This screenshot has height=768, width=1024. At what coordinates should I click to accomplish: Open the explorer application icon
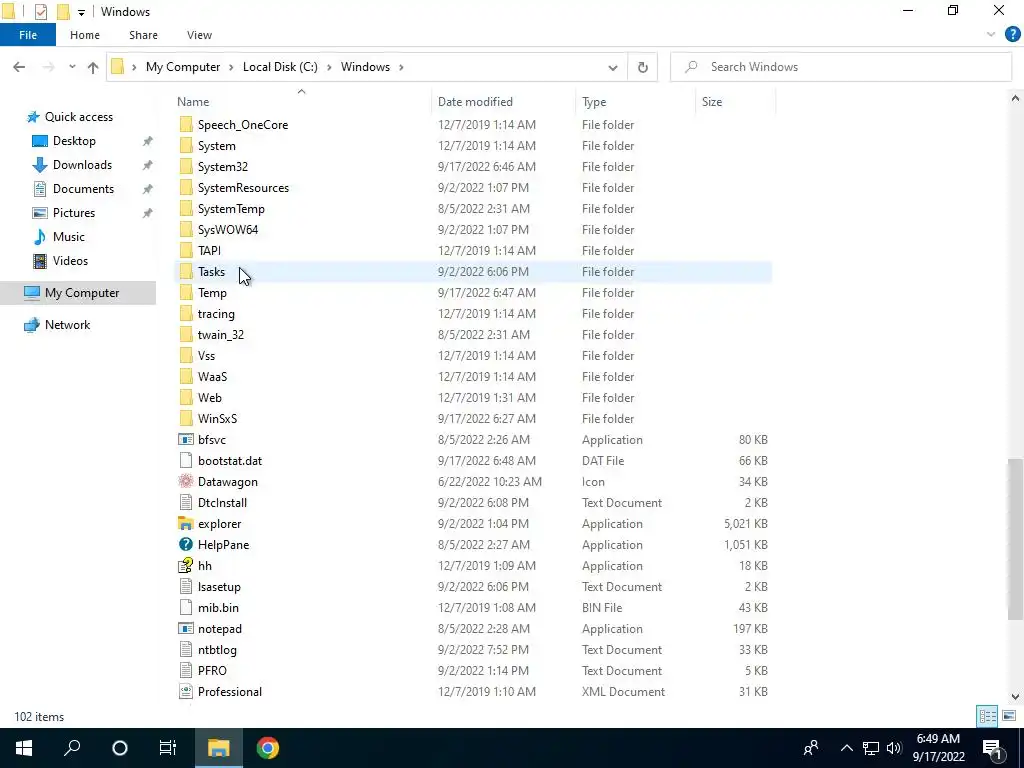(186, 524)
